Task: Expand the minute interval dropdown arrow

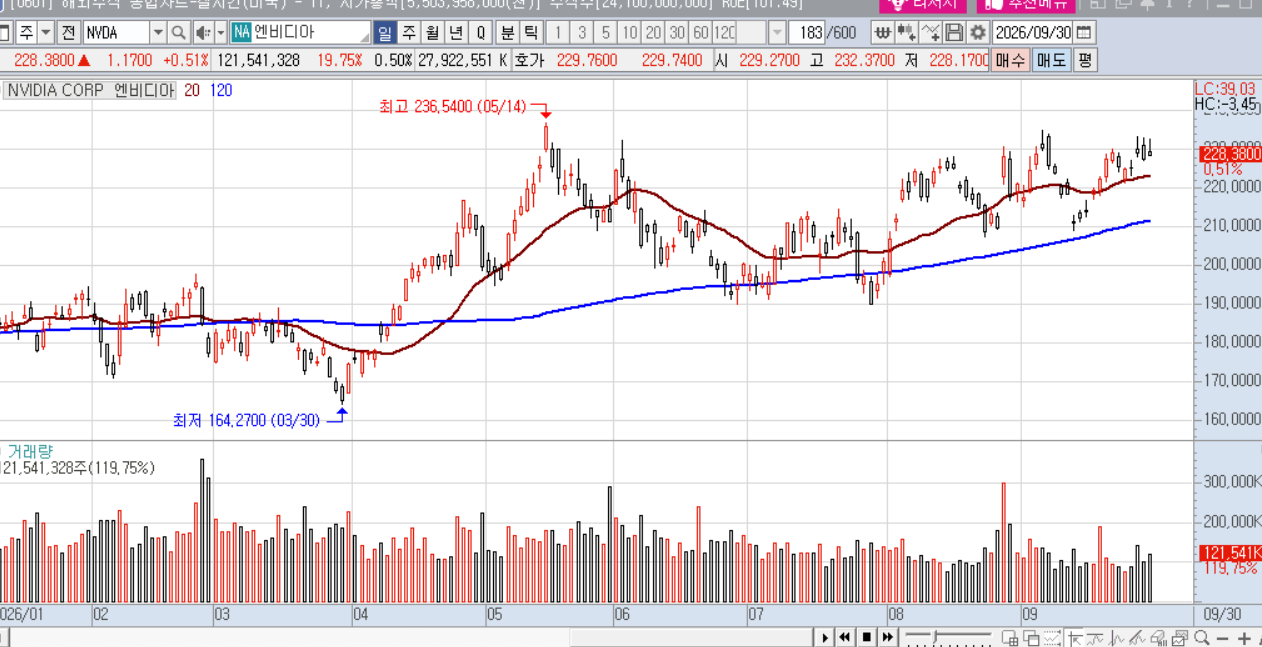Action: pos(776,32)
